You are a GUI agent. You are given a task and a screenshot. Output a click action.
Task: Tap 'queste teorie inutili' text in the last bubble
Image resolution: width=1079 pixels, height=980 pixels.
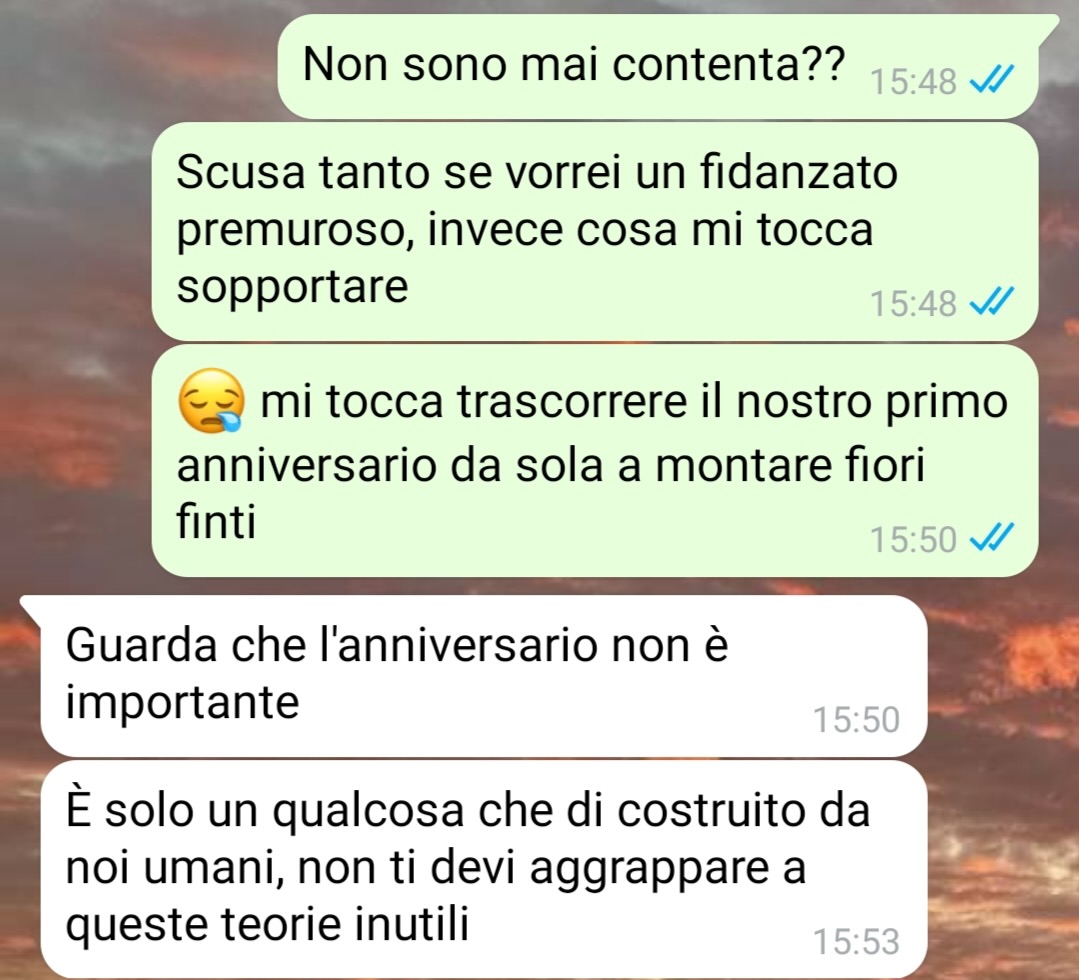point(267,924)
